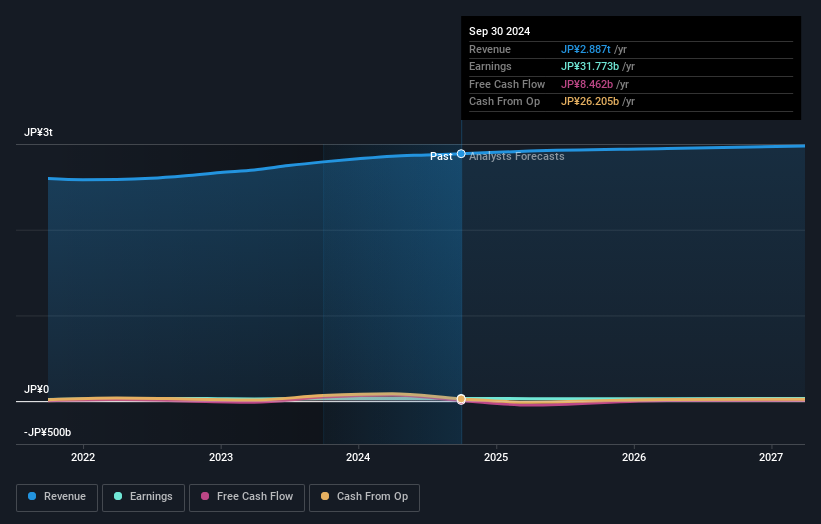Click the JP¥2.887t revenue value
This screenshot has width=821, height=524.
(x=585, y=49)
